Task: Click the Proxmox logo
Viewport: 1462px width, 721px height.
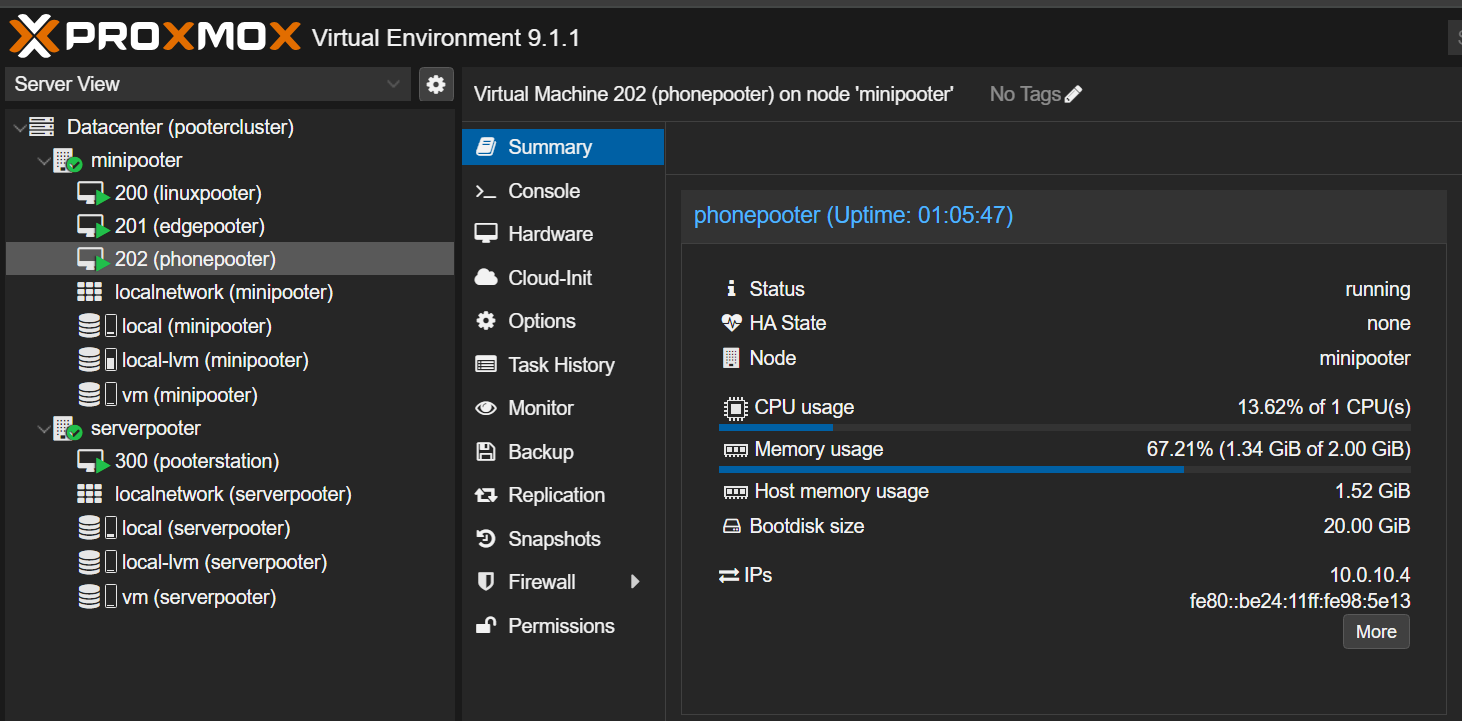Action: [155, 37]
